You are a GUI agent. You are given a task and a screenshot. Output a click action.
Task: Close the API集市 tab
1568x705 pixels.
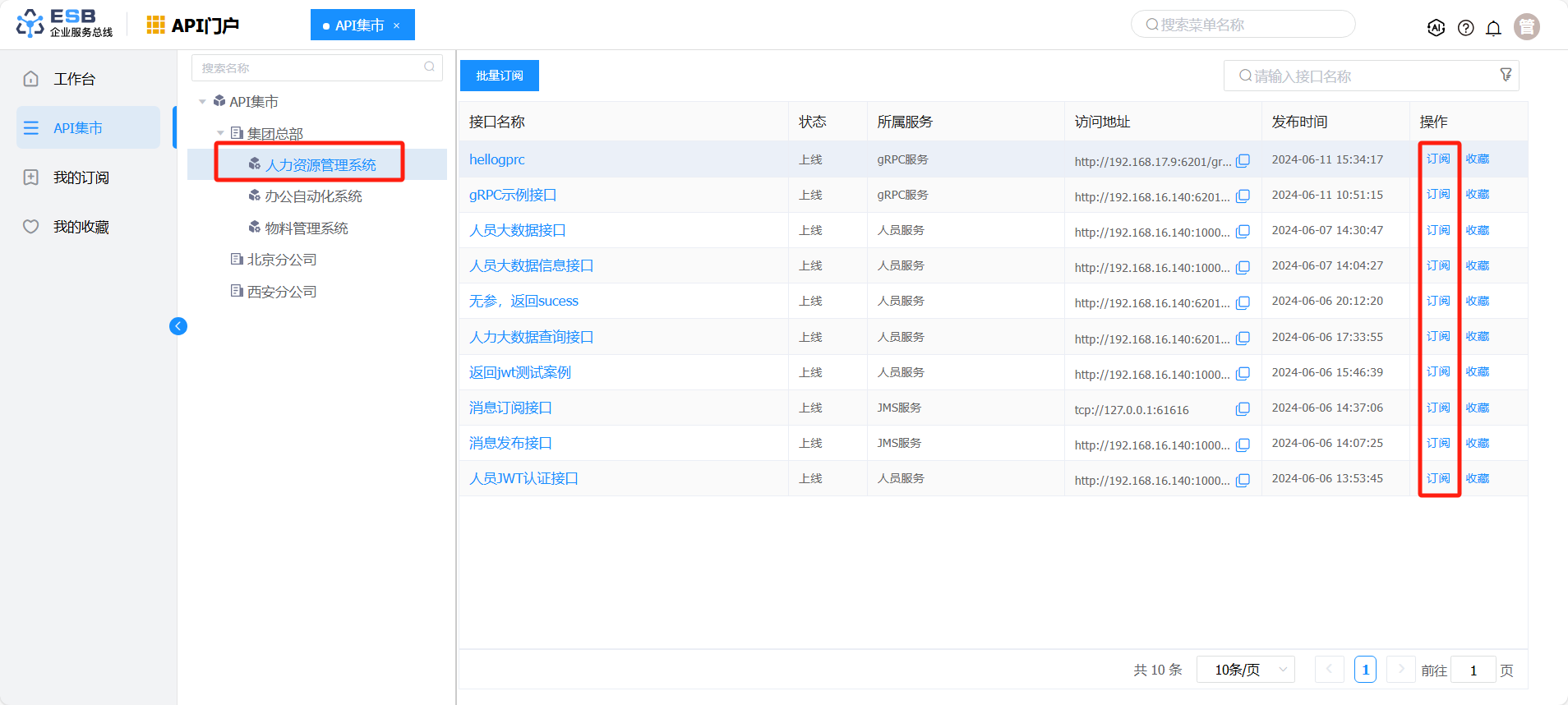click(396, 25)
